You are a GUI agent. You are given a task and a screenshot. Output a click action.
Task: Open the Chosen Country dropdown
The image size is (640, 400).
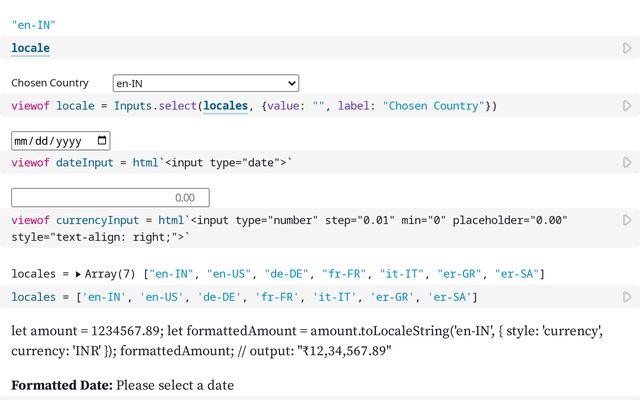pyautogui.click(x=205, y=83)
